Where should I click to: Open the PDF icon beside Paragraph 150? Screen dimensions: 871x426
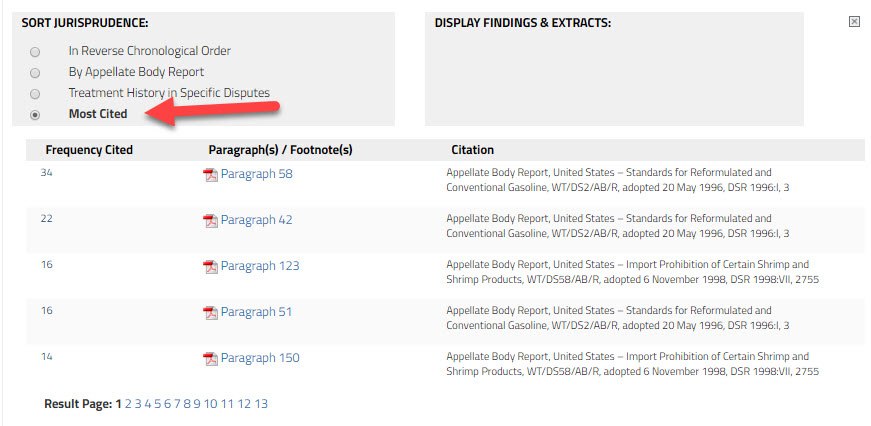pos(211,359)
